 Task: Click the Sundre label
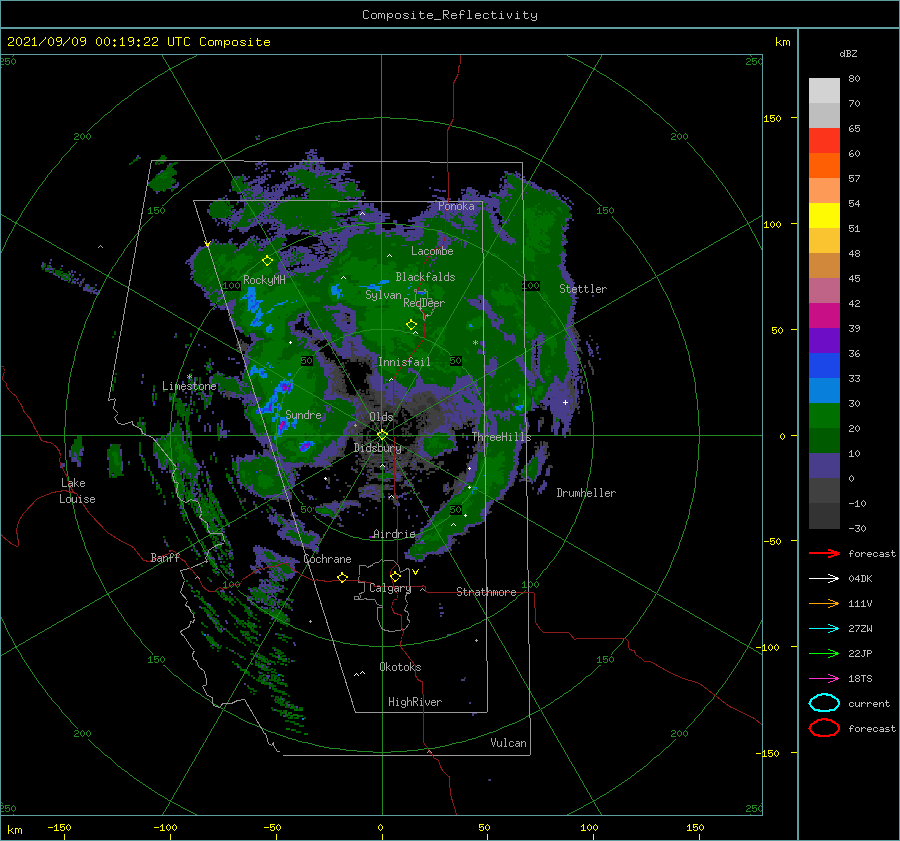click(x=303, y=414)
